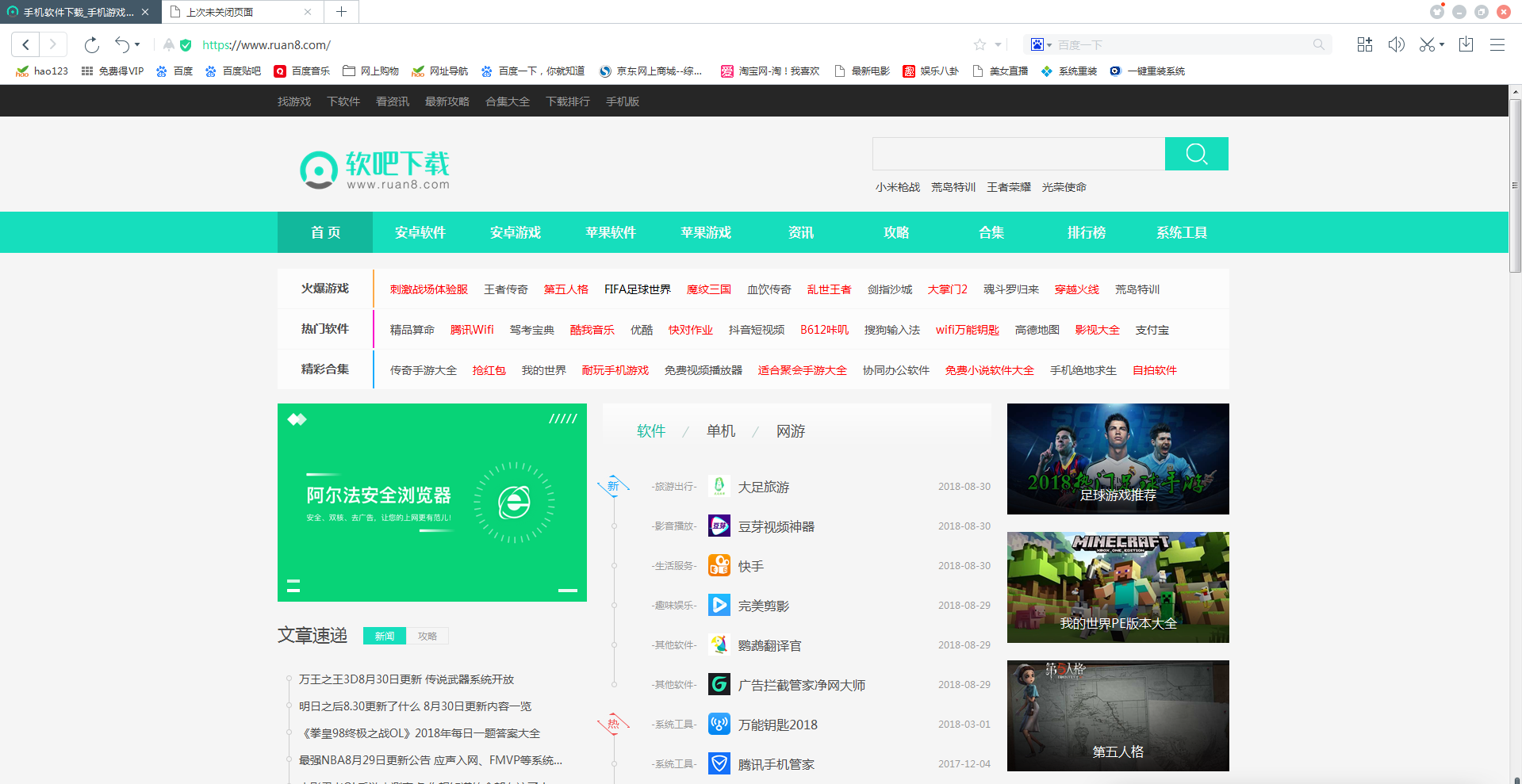Switch to the 网游 list tab
The height and width of the screenshot is (784, 1522).
point(791,431)
